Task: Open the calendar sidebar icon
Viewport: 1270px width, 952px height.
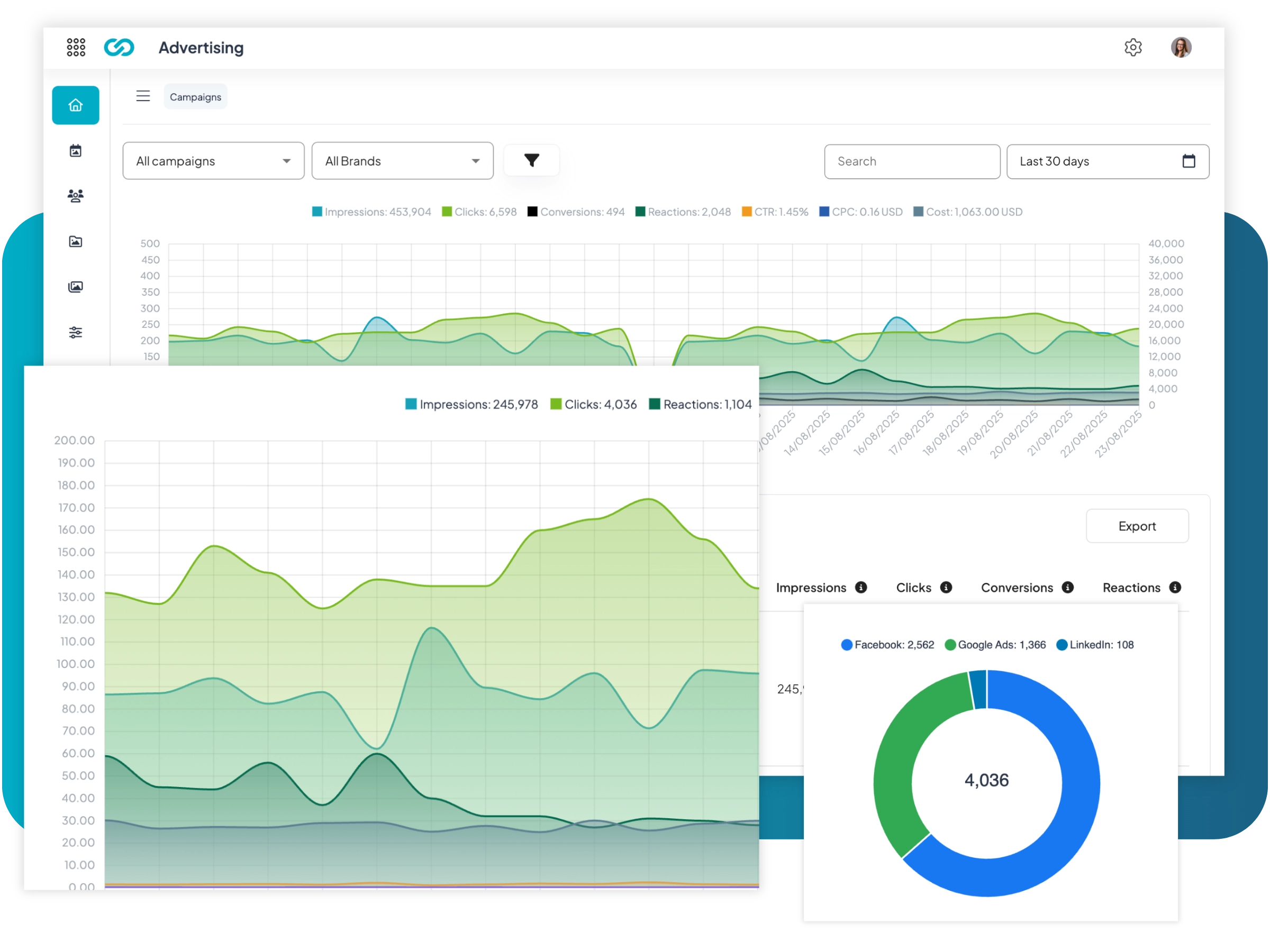Action: pos(76,151)
